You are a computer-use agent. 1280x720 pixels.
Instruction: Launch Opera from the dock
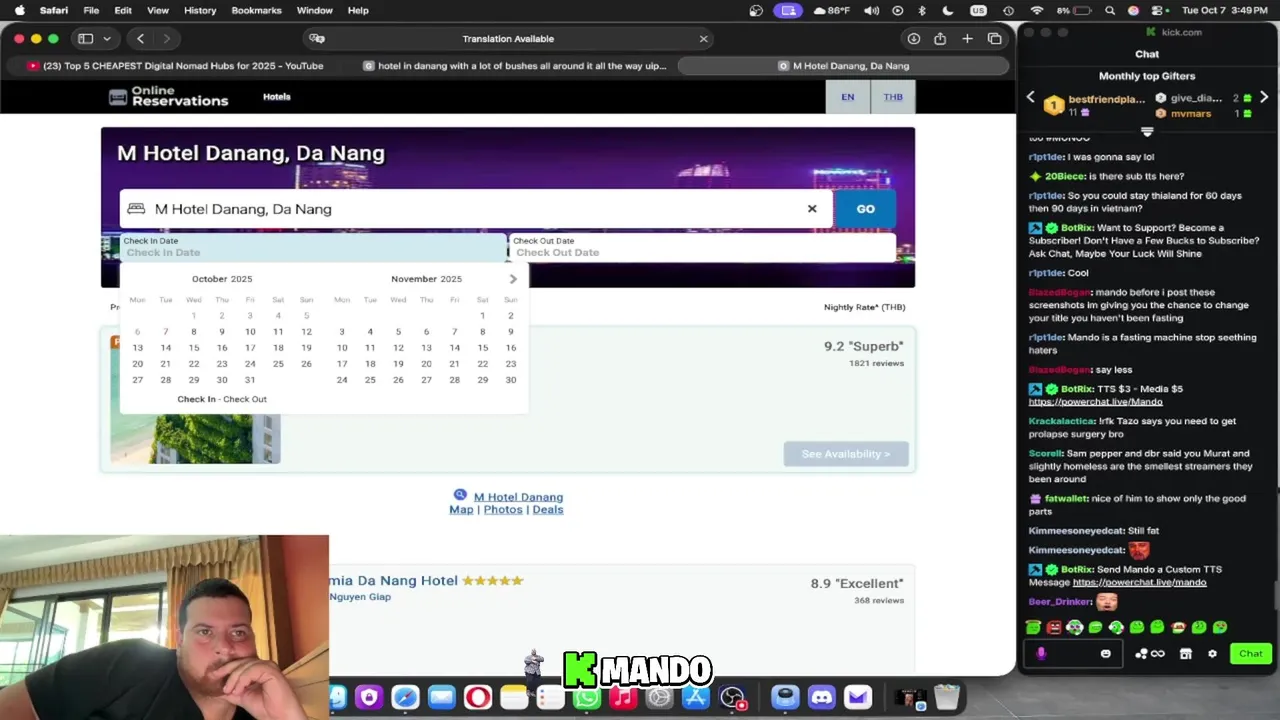pos(477,697)
